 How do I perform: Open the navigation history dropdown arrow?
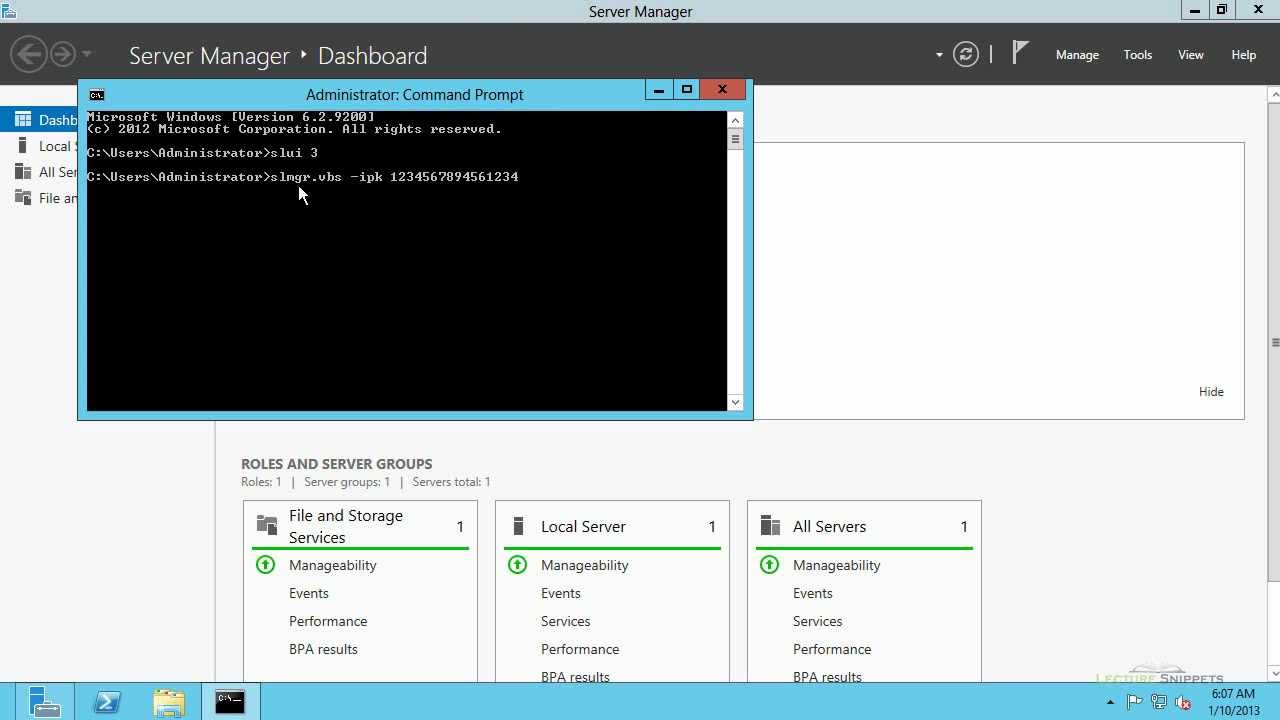point(87,54)
